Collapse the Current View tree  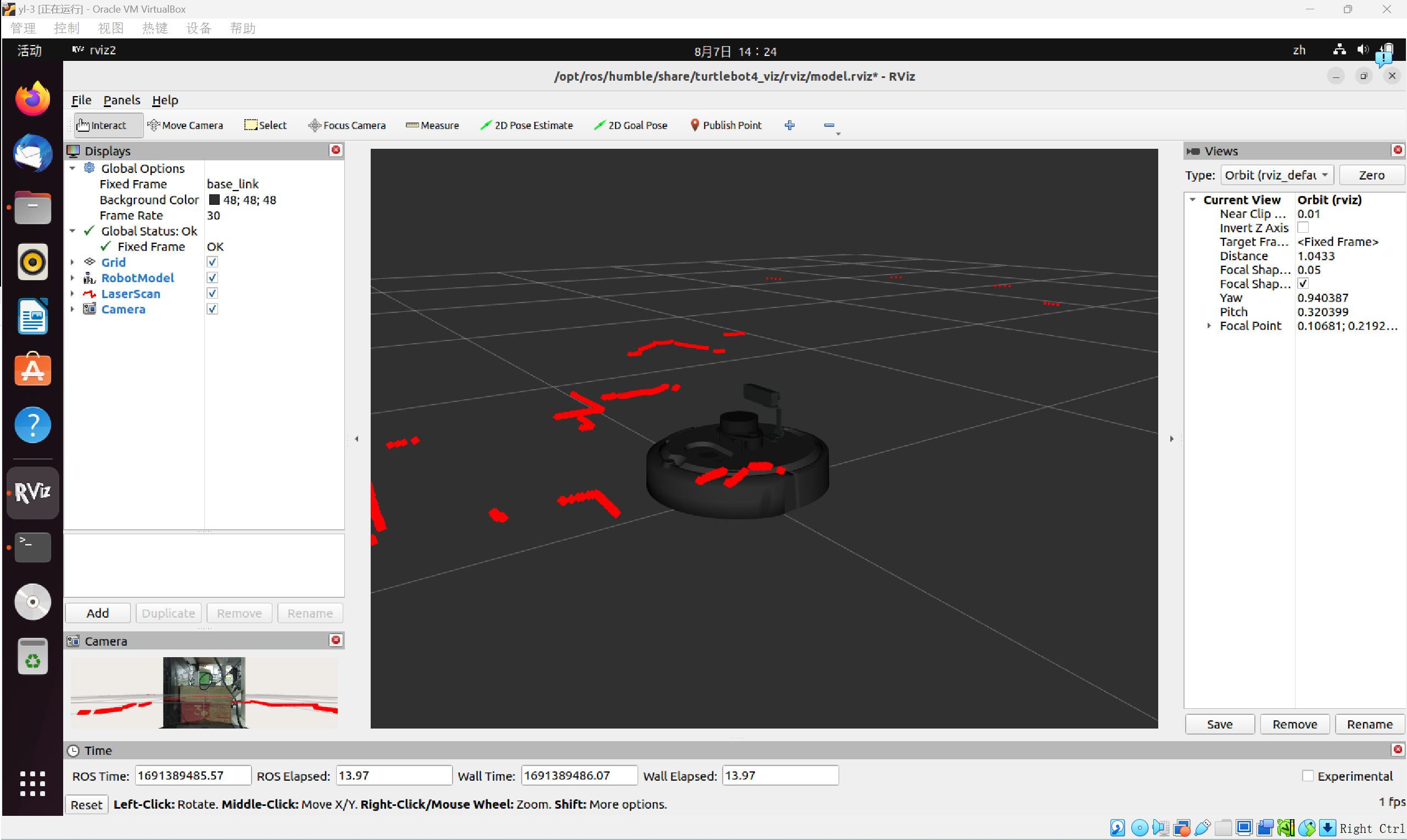pos(1192,200)
